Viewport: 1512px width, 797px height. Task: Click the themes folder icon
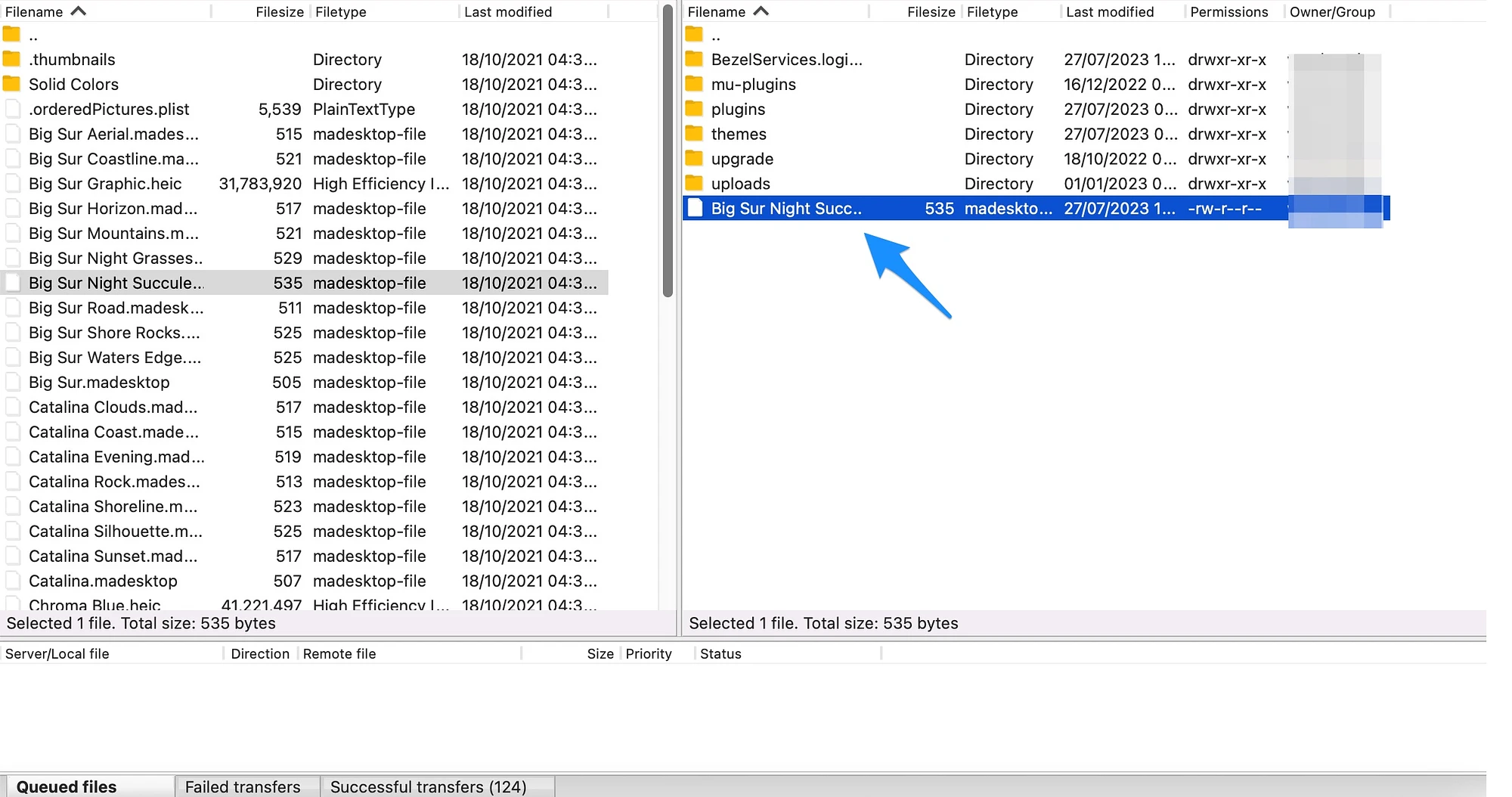(x=694, y=134)
